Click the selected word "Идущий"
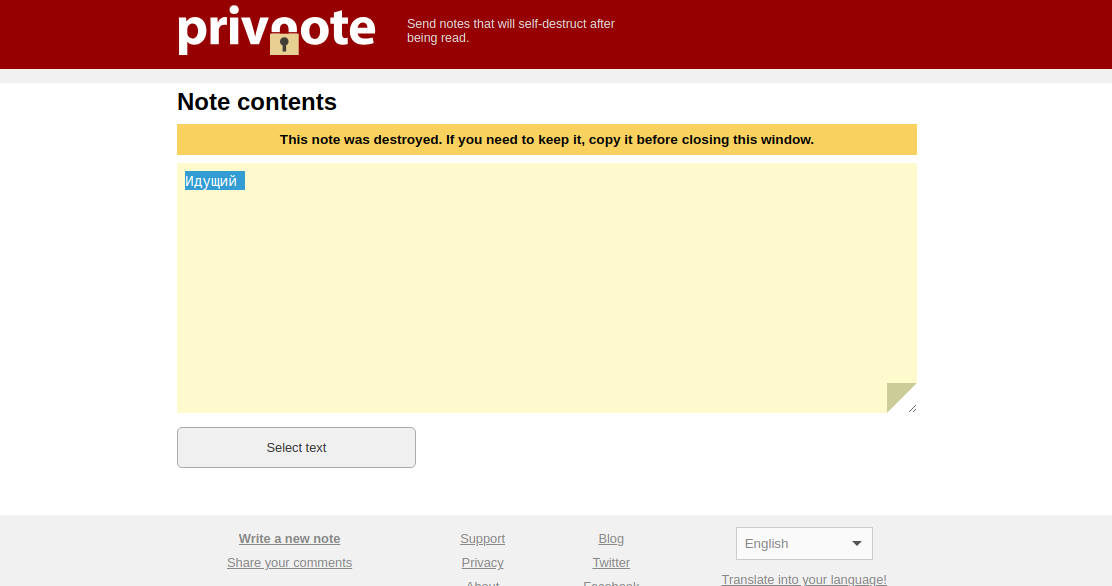The image size is (1112, 586). [211, 181]
